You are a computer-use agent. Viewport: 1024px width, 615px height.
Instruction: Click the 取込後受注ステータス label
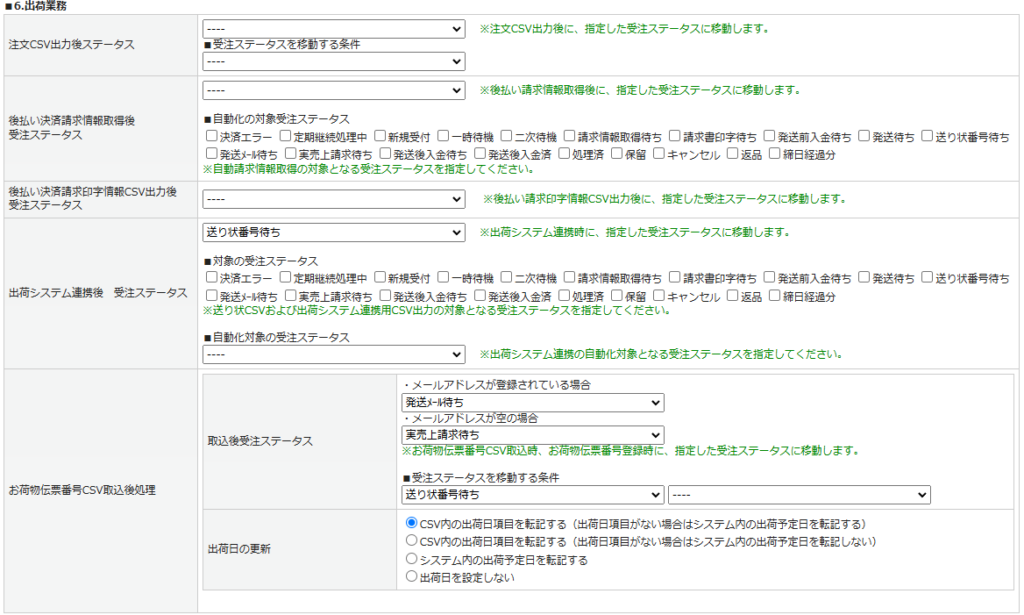point(260,441)
